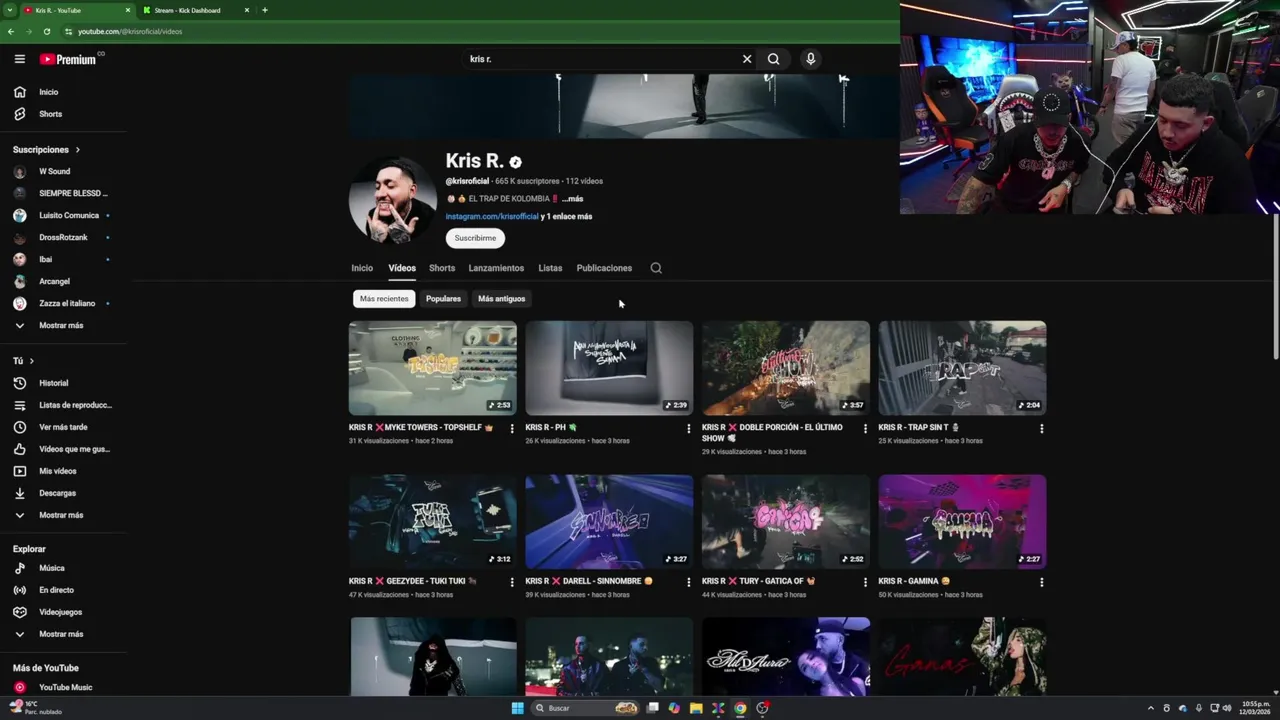
Task: Switch to the Lanzamientos channel tab
Action: click(496, 268)
